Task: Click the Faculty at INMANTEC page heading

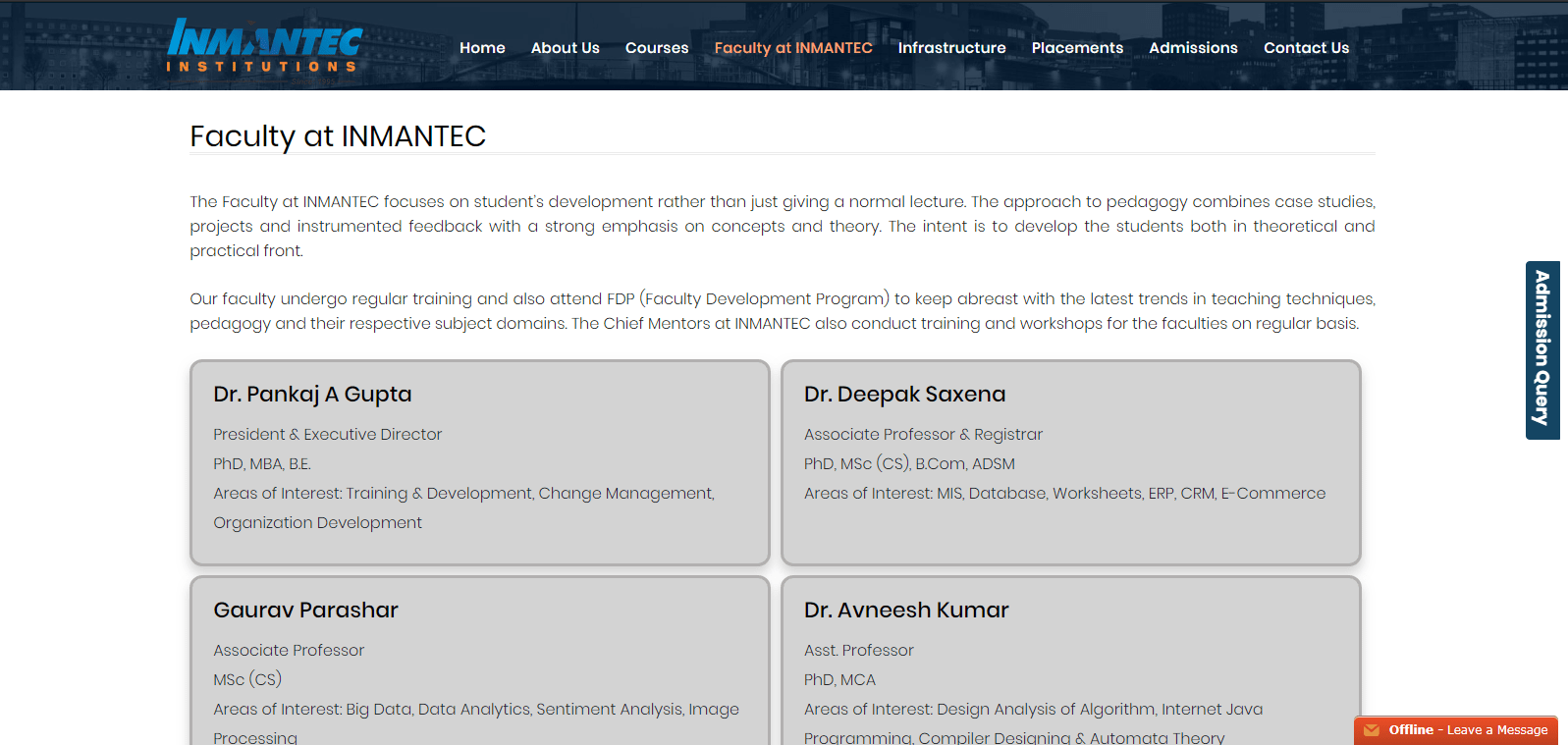Action: click(338, 136)
